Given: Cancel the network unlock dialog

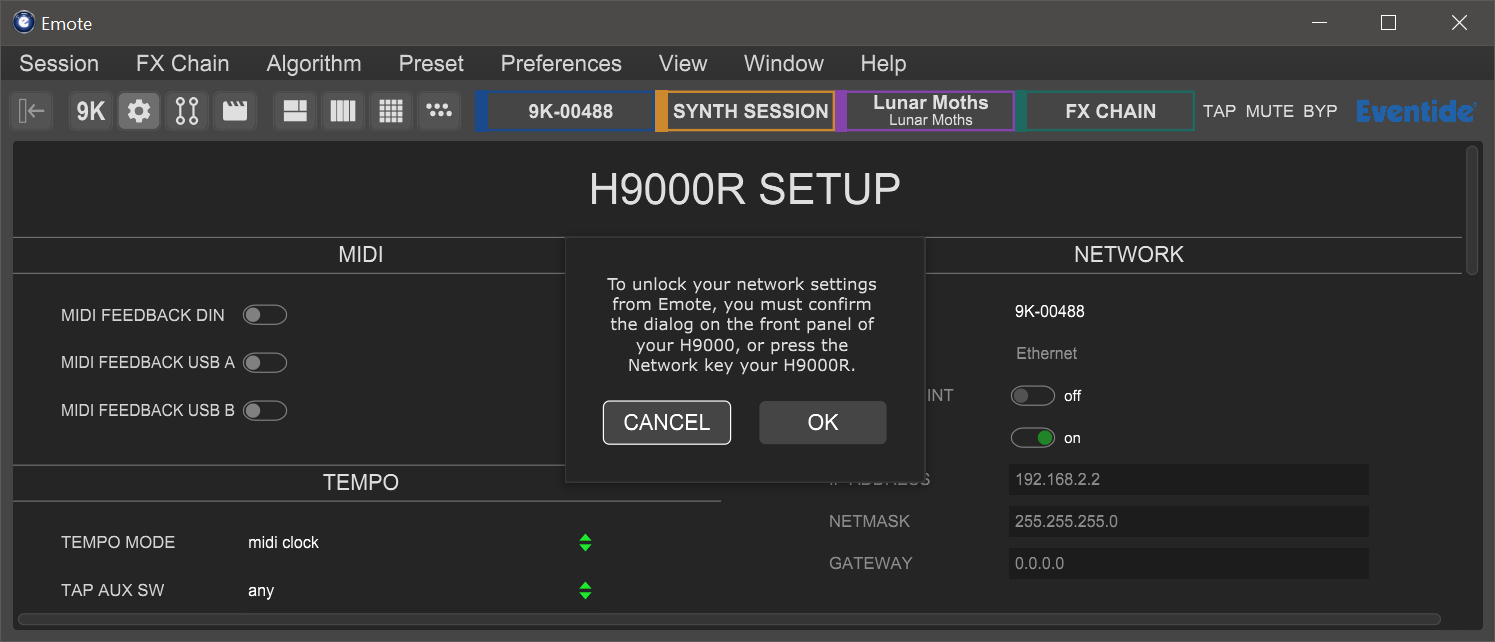Looking at the screenshot, I should (667, 422).
